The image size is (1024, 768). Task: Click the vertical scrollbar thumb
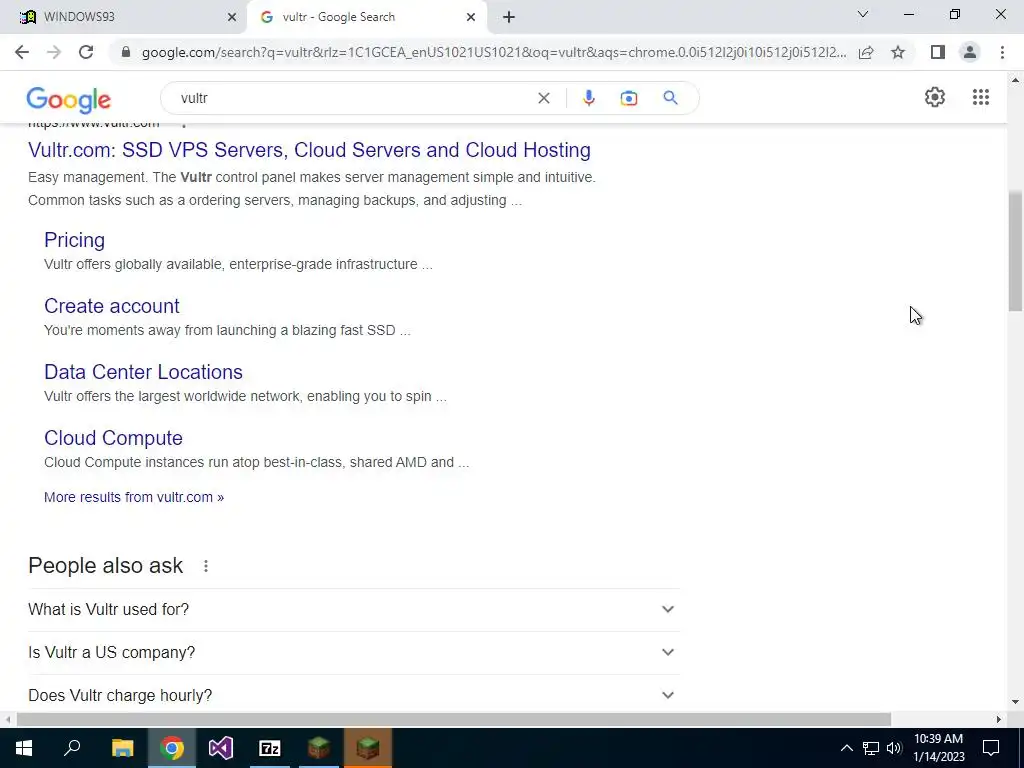1015,251
